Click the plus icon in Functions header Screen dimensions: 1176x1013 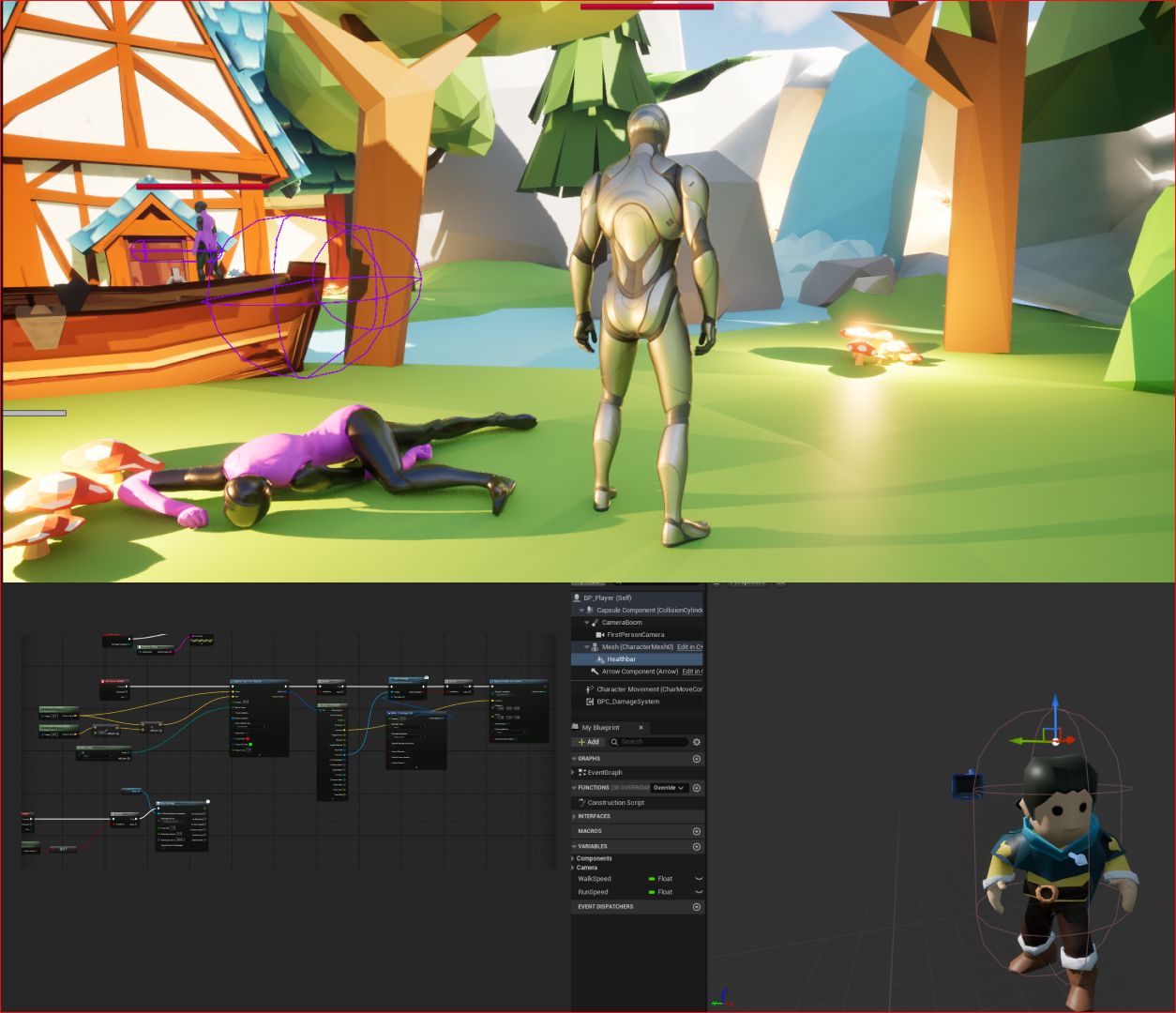[696, 788]
